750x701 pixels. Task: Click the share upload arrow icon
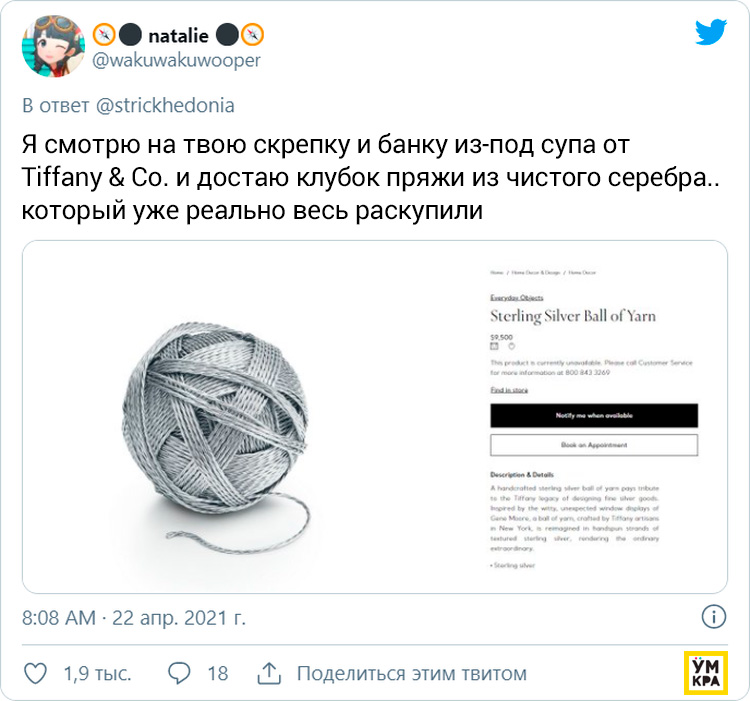coord(269,673)
